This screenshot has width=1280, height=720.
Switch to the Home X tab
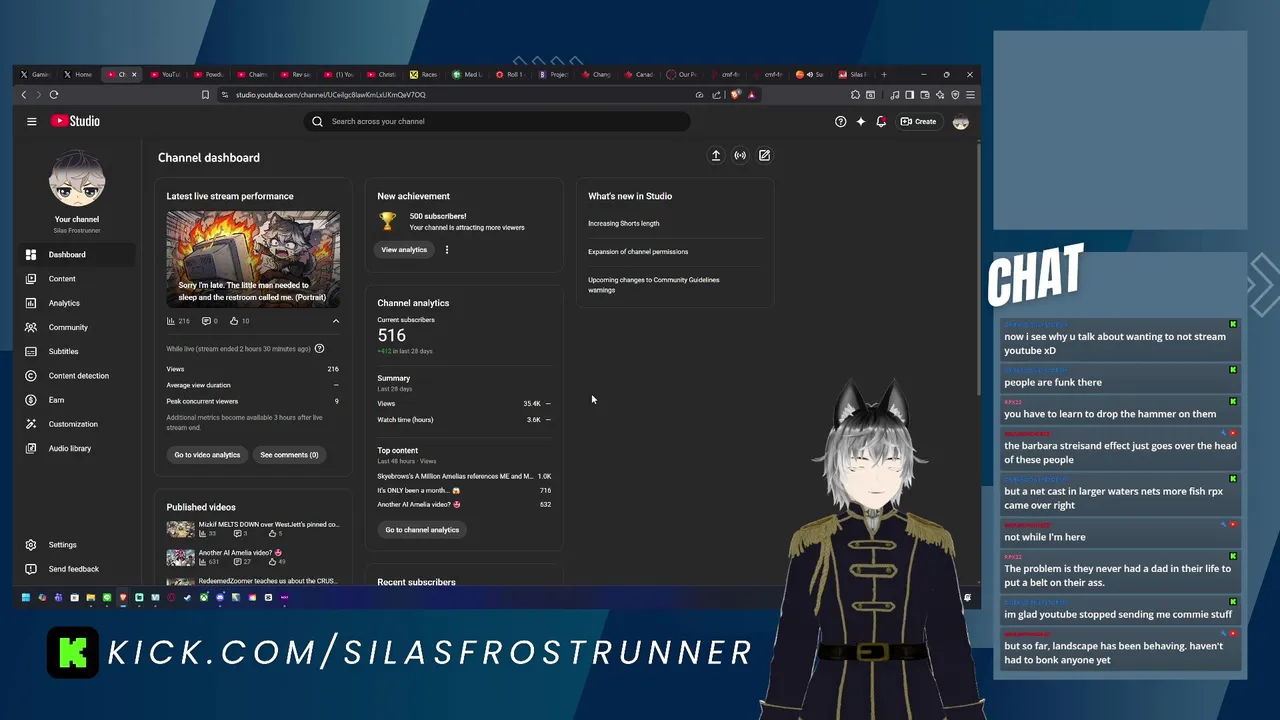pyautogui.click(x=78, y=74)
